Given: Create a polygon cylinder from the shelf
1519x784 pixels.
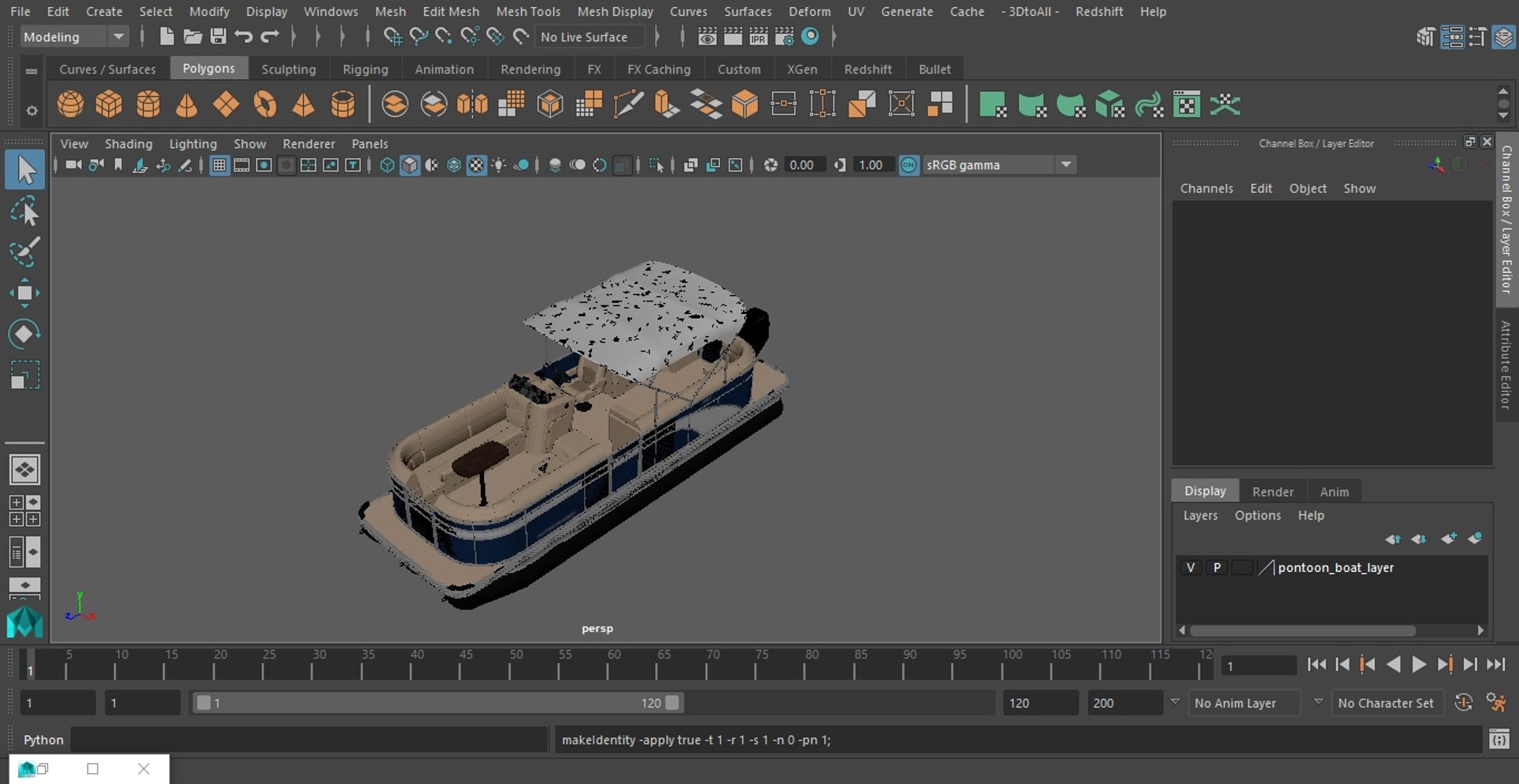Looking at the screenshot, I should click(148, 104).
